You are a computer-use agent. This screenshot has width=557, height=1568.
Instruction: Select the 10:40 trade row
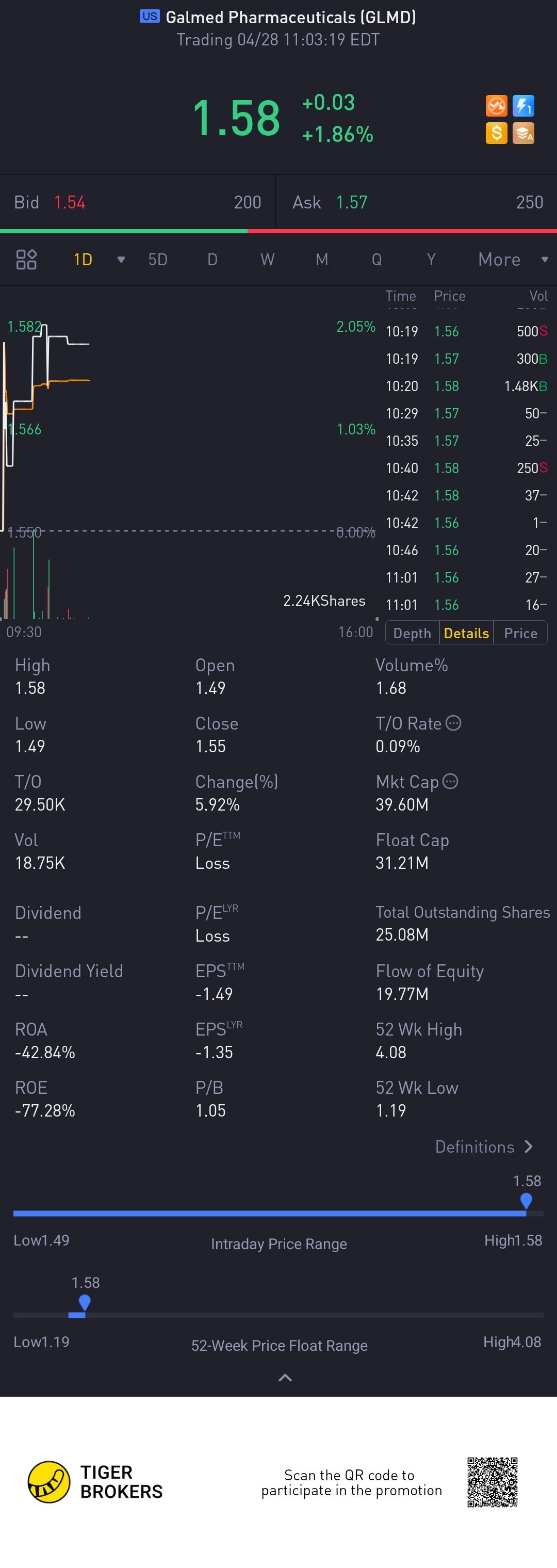466,468
